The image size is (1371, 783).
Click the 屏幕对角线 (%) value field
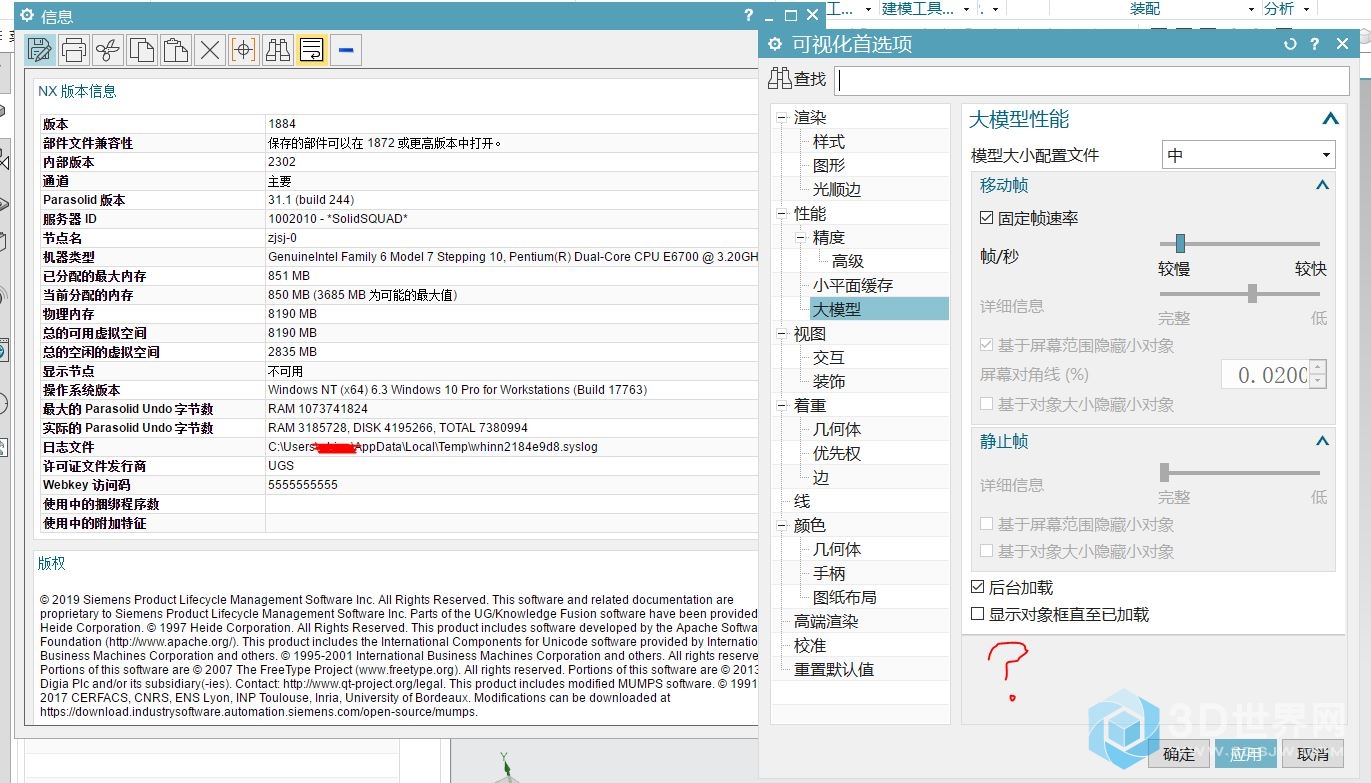(1265, 375)
